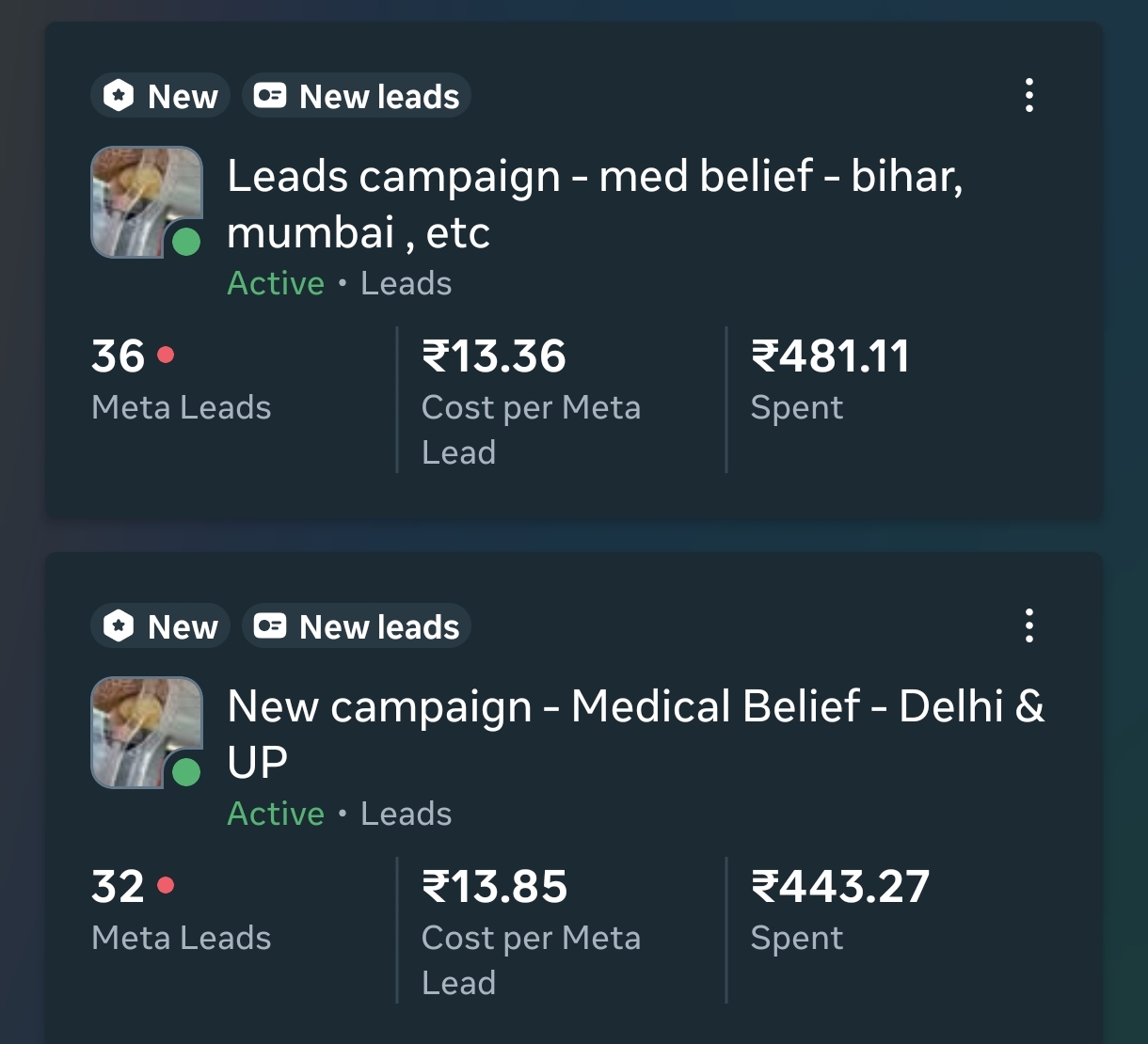Click contact card icon in first New leads badge

click(270, 96)
